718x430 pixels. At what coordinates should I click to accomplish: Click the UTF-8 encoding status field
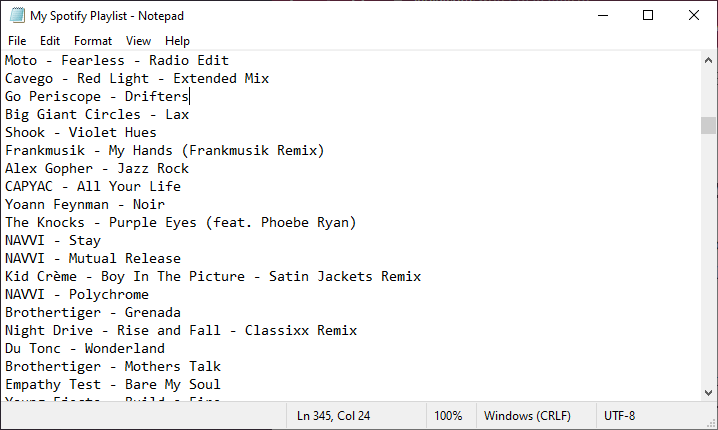[620, 416]
